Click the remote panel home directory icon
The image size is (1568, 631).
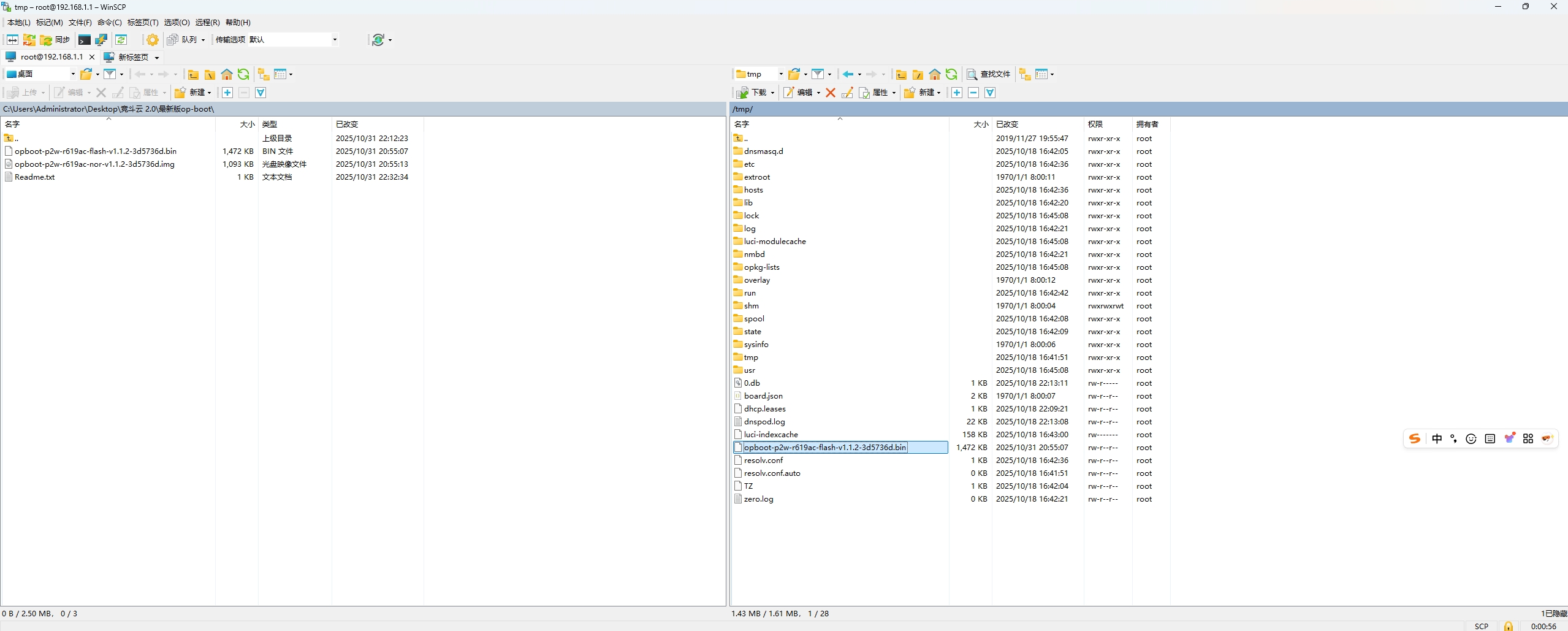pos(934,74)
